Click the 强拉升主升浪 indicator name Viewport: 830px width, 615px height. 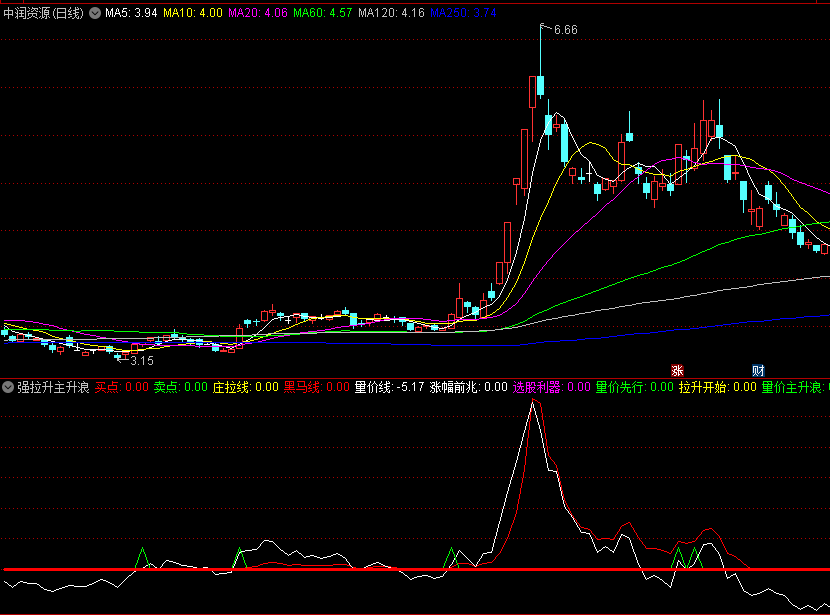(x=53, y=387)
